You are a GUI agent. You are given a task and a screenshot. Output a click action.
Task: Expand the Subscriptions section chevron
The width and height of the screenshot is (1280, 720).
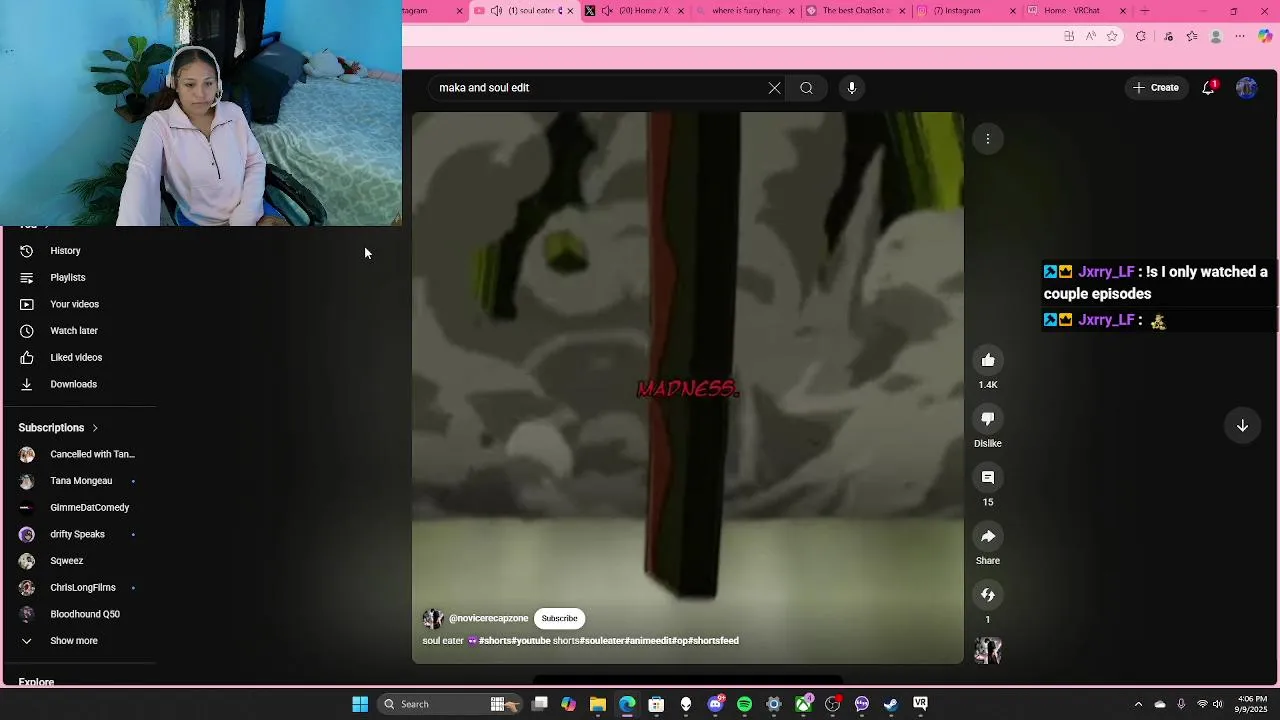(x=95, y=428)
